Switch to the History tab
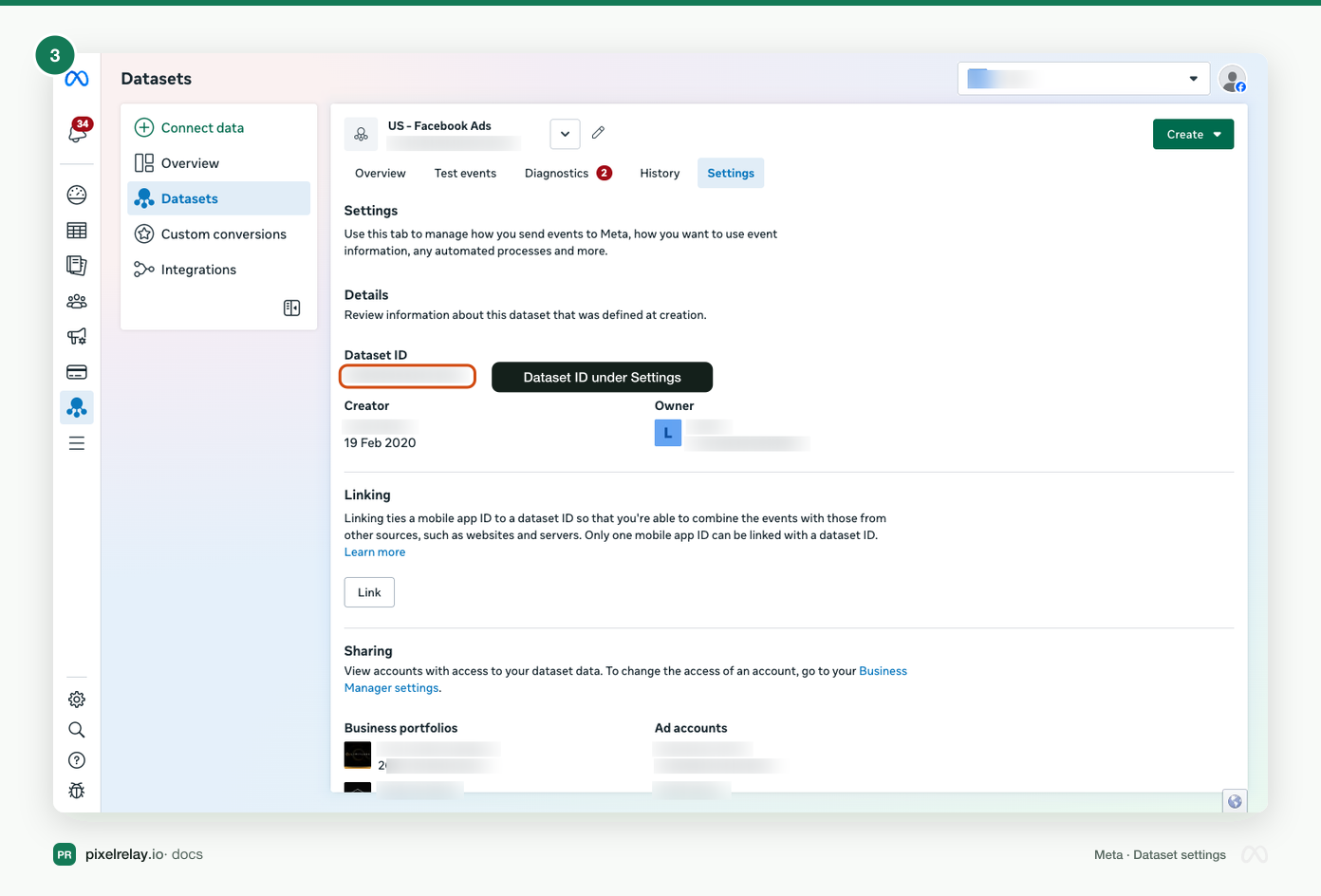Image resolution: width=1321 pixels, height=896 pixels. click(x=660, y=174)
